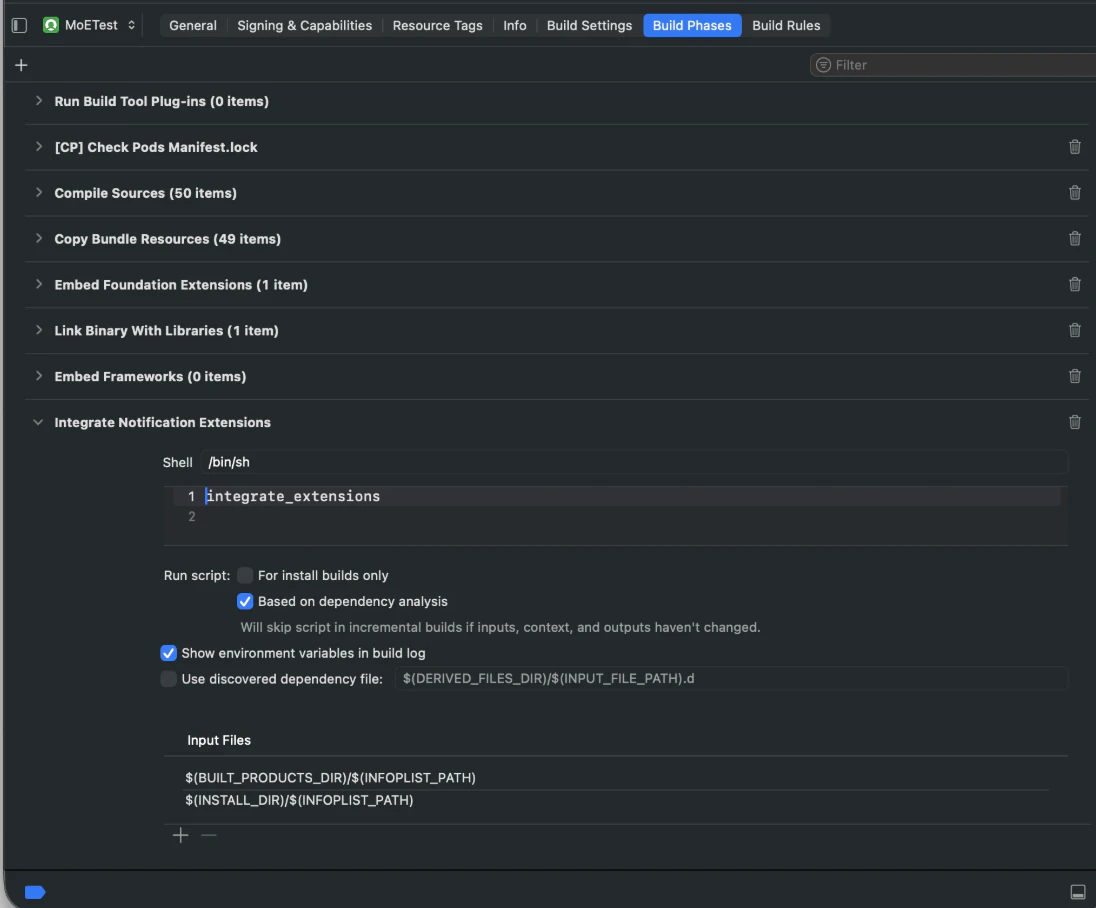Expand Link Binary With Libraries section

pyautogui.click(x=39, y=330)
